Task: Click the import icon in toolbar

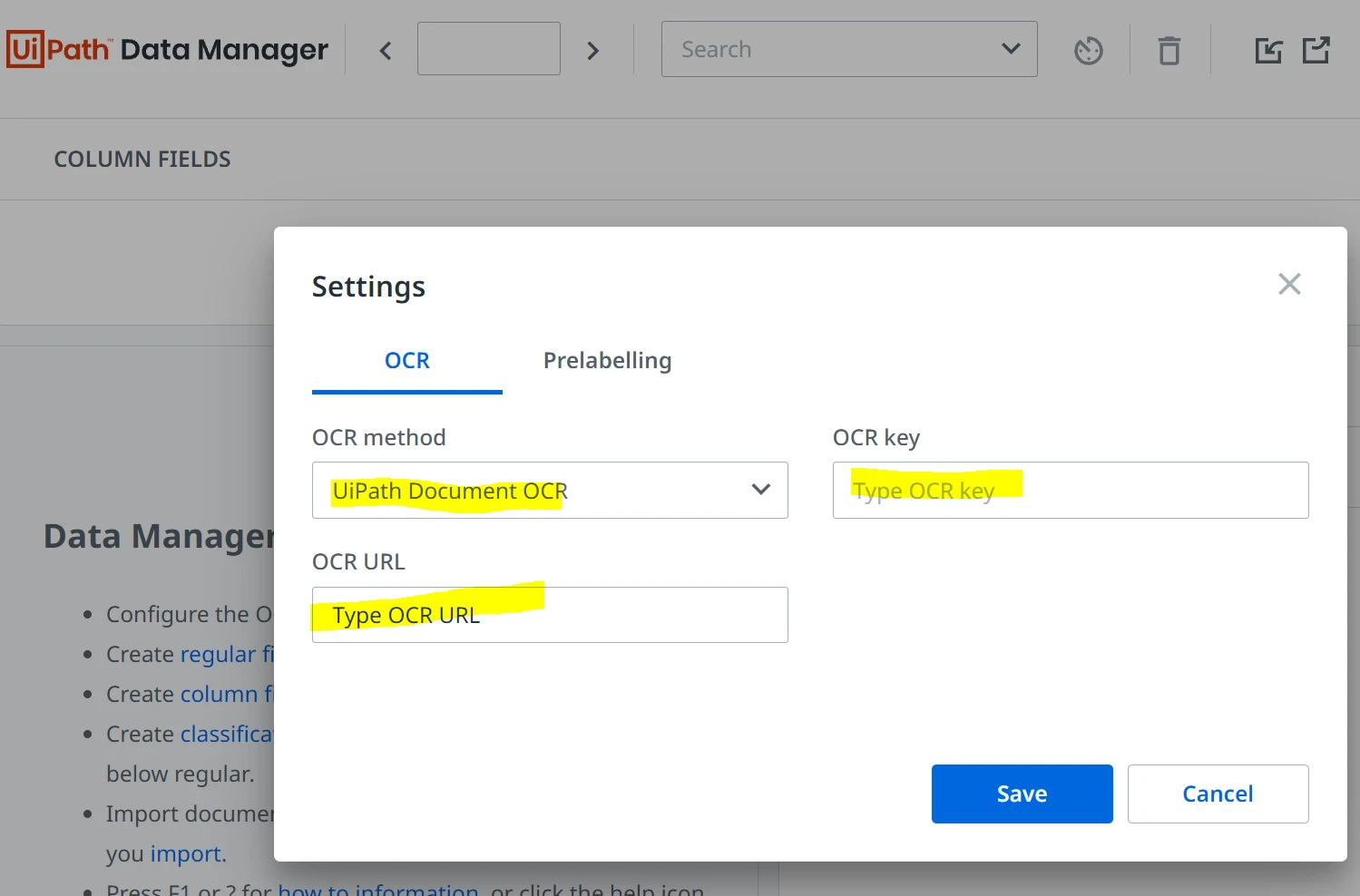Action: tap(1268, 50)
